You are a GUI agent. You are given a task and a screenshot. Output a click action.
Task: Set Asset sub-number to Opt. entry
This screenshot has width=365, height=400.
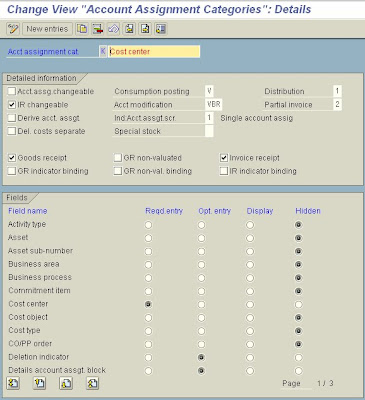(x=201, y=251)
